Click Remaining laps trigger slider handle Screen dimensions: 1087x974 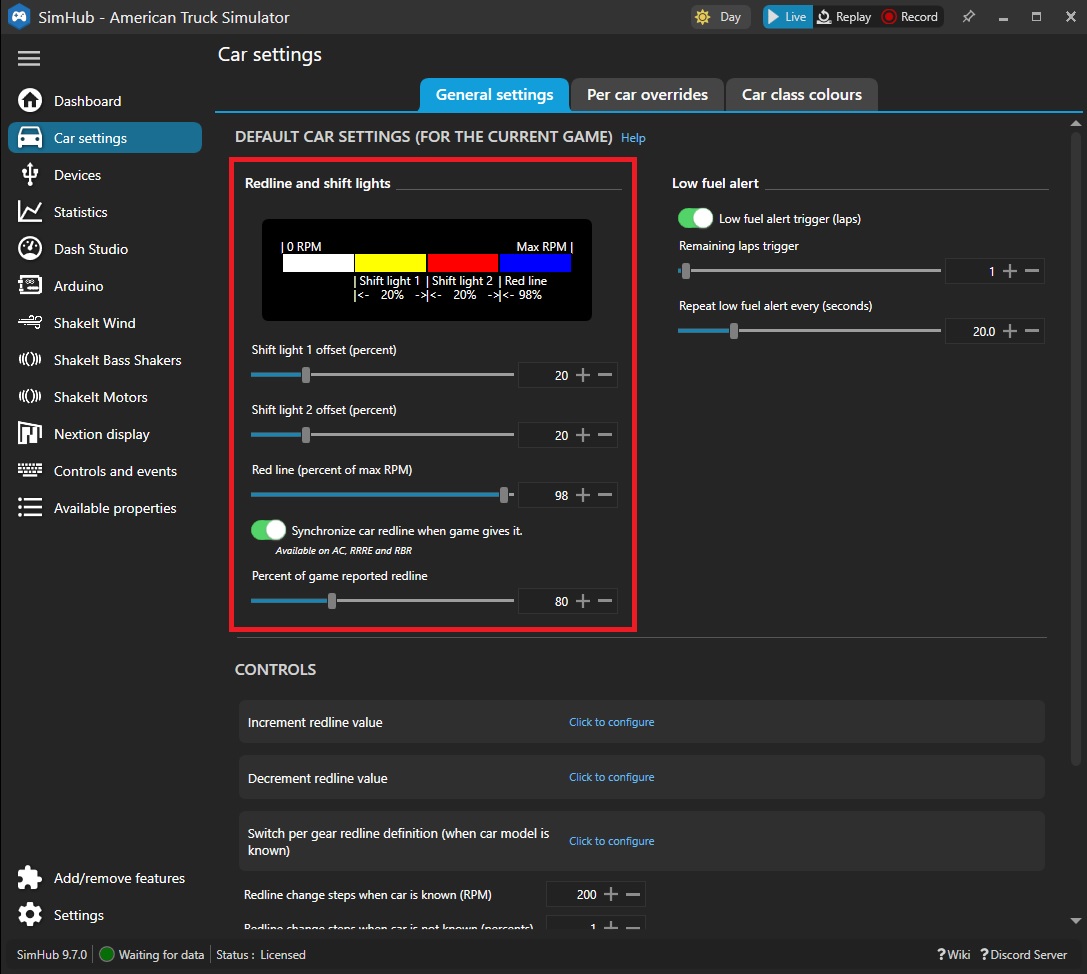pos(686,270)
